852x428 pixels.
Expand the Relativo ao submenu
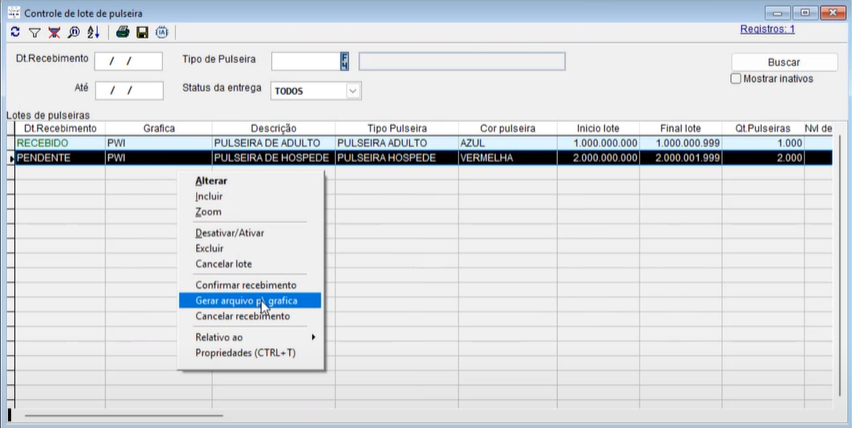pyautogui.click(x=250, y=337)
